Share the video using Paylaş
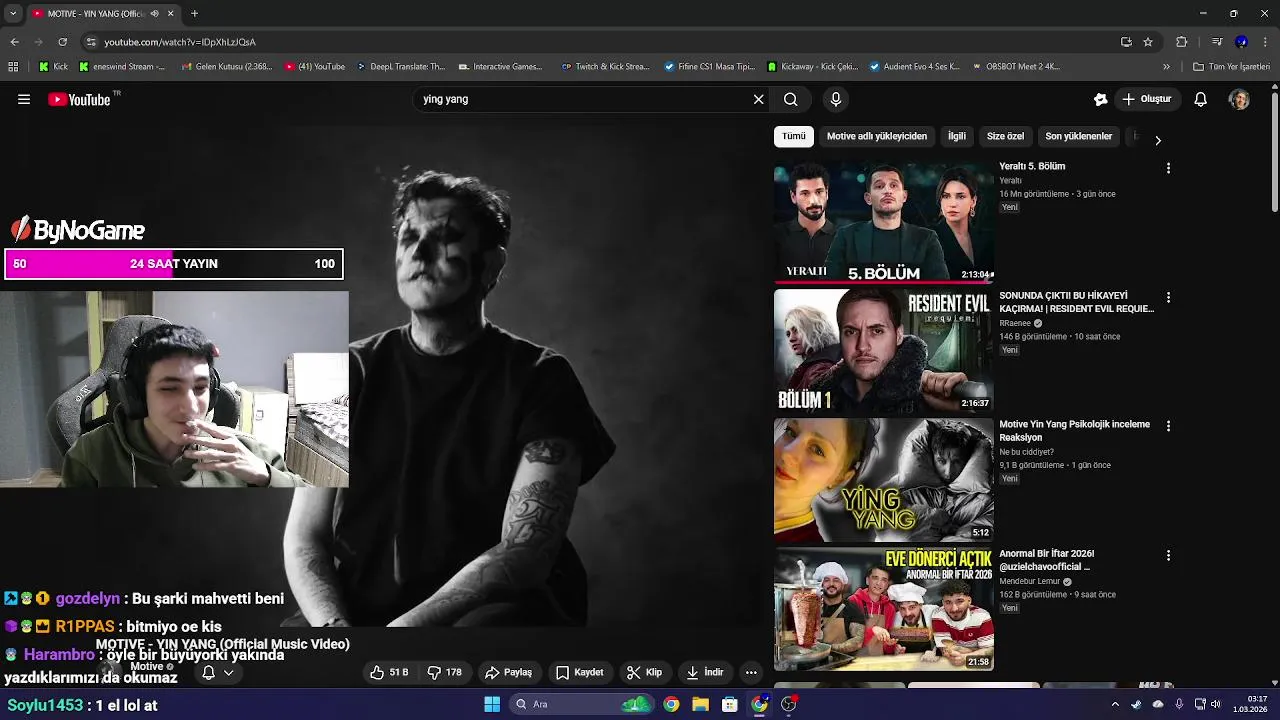Image resolution: width=1280 pixels, height=720 pixels. click(508, 672)
